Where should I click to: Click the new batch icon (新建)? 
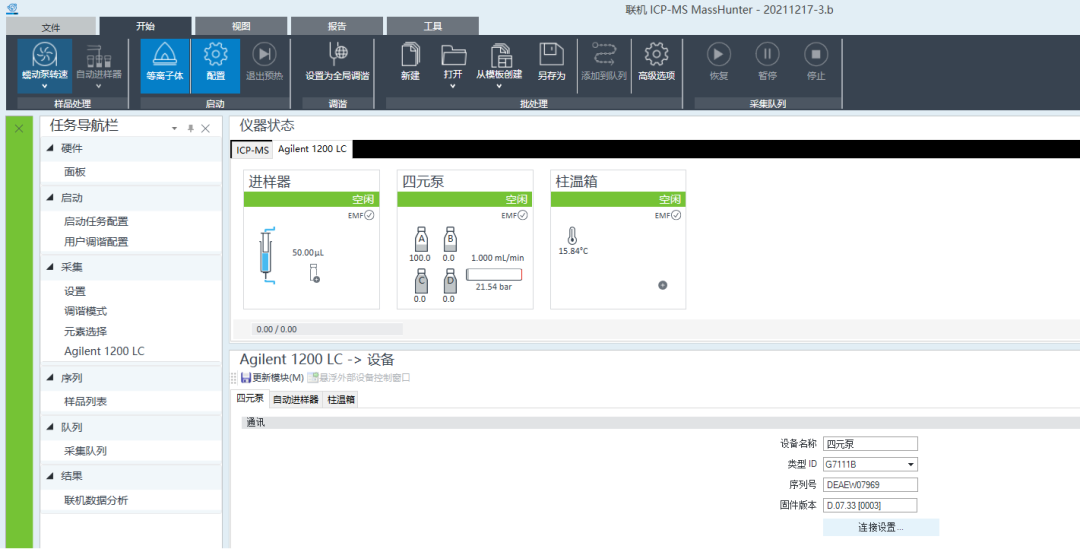(411, 54)
